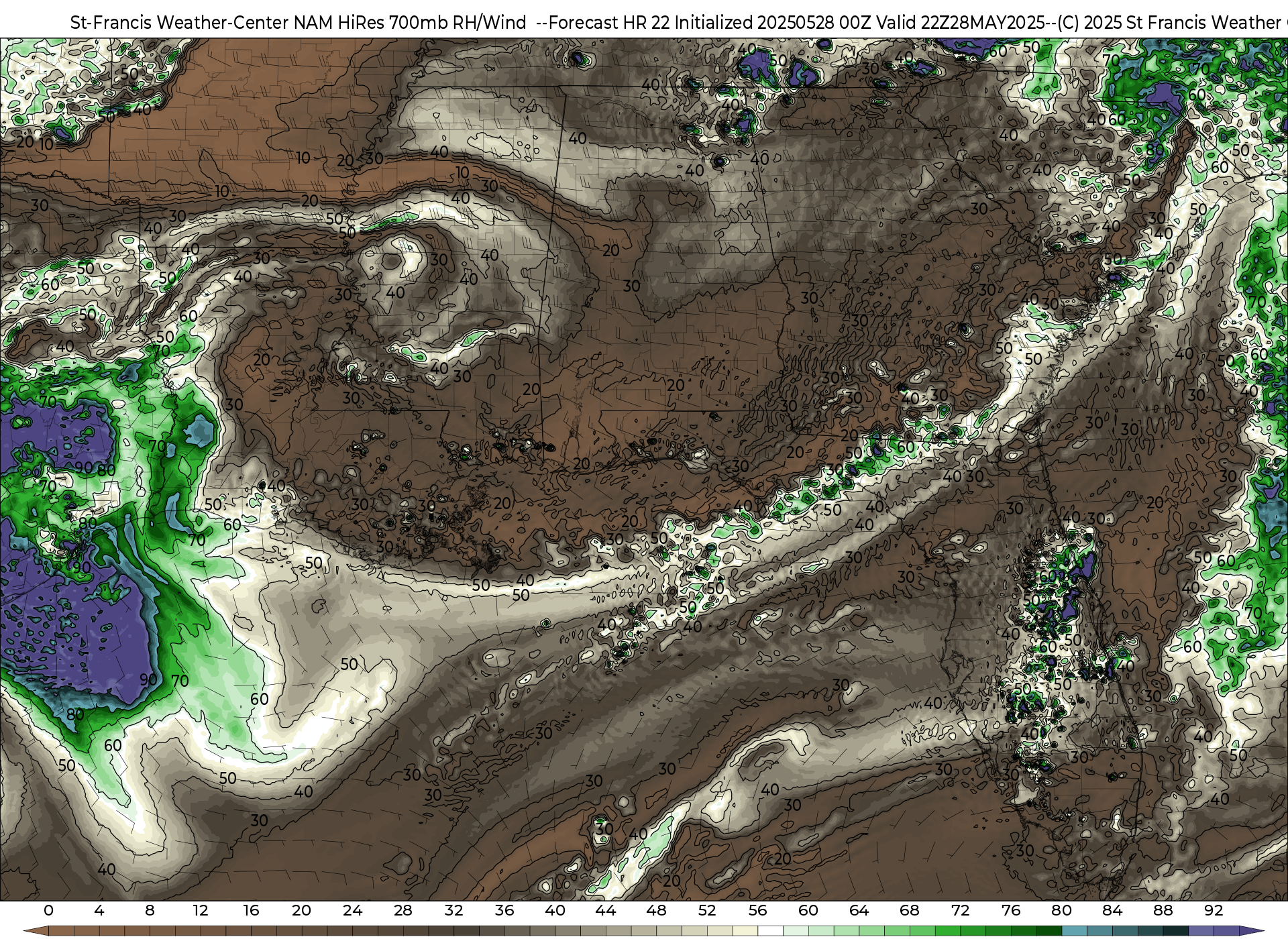Click the "St-Francis Weather-Center NAM HiRes 700mb RH/Wind" title

point(298,23)
